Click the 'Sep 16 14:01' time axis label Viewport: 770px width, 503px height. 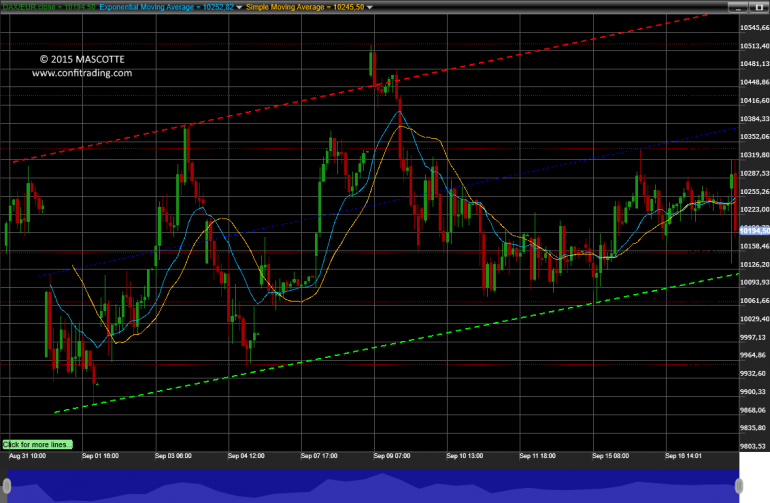(684, 456)
